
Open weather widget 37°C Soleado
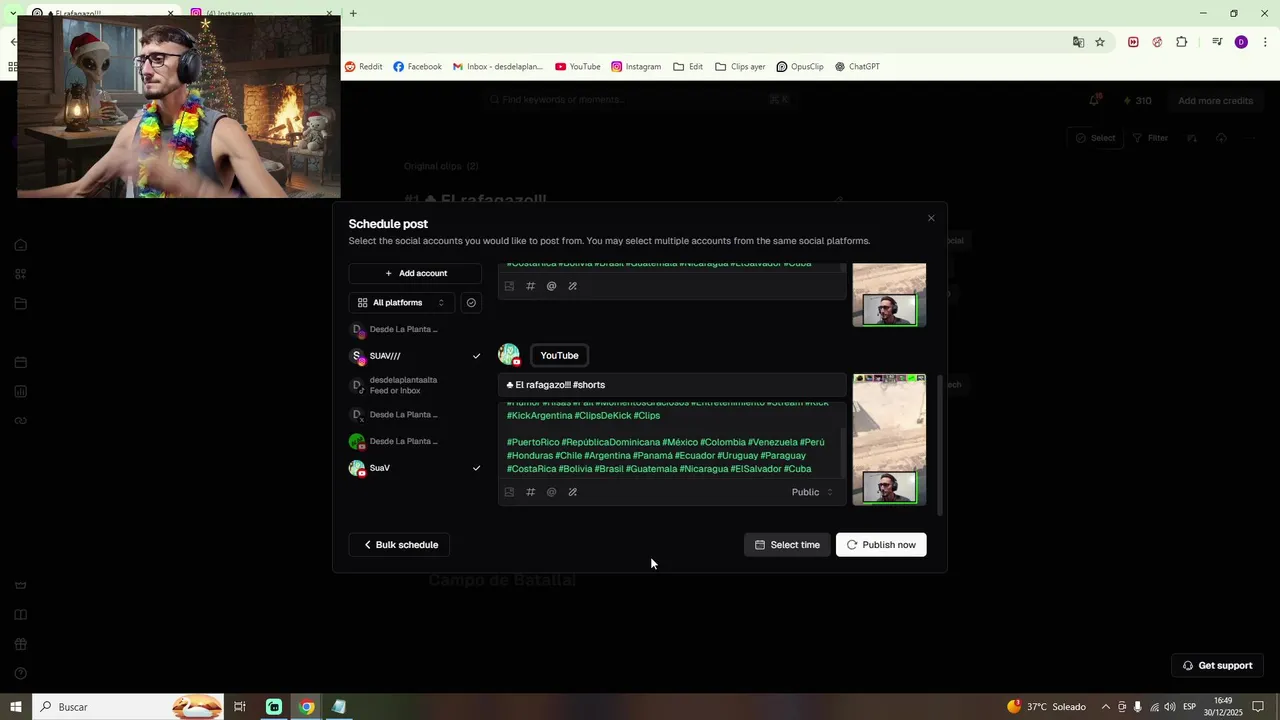(x=1046, y=707)
